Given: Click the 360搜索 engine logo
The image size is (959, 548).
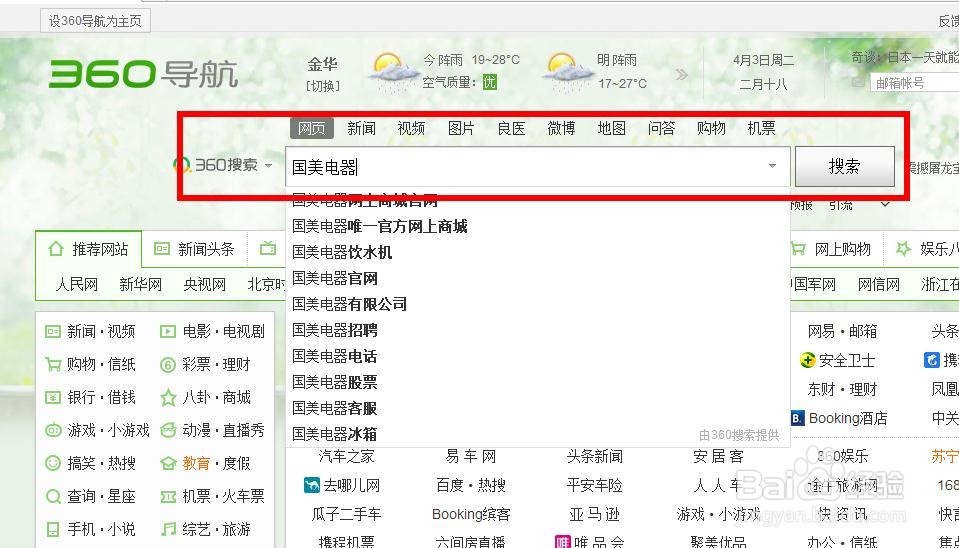Looking at the screenshot, I should 215,165.
